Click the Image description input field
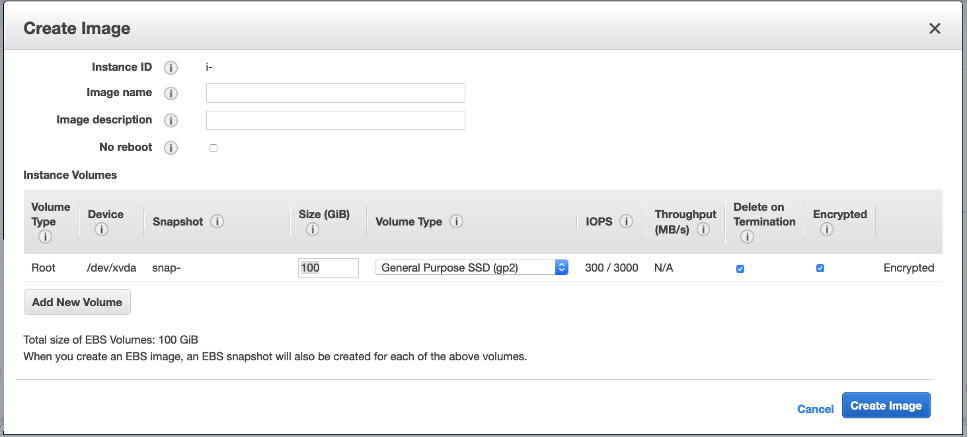 click(x=335, y=120)
